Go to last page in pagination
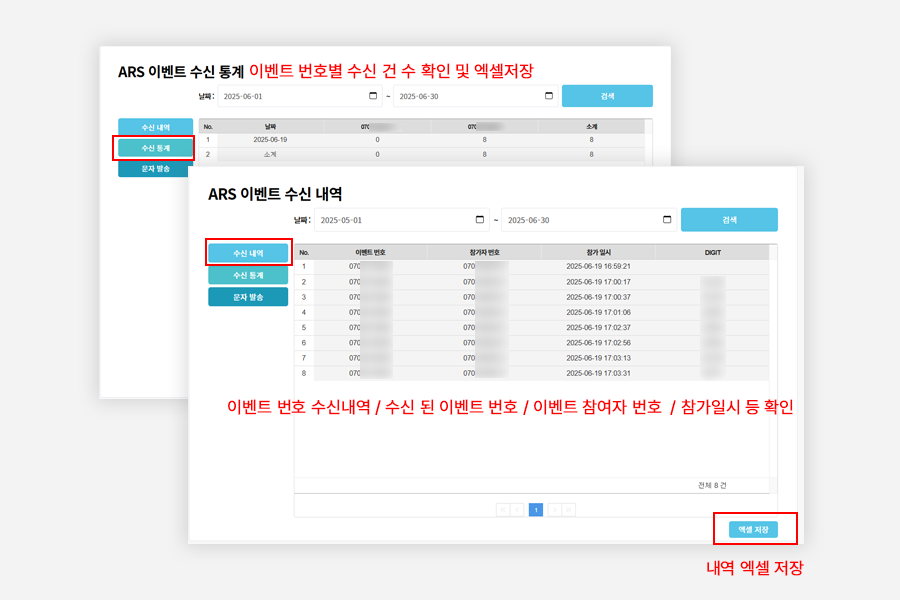The image size is (900, 600). 568,510
